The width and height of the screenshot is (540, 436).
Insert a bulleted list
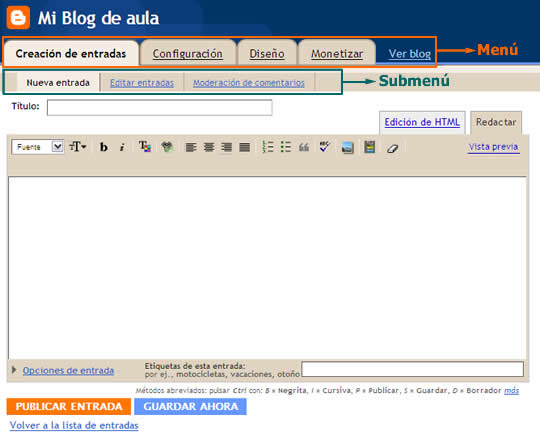tap(285, 147)
